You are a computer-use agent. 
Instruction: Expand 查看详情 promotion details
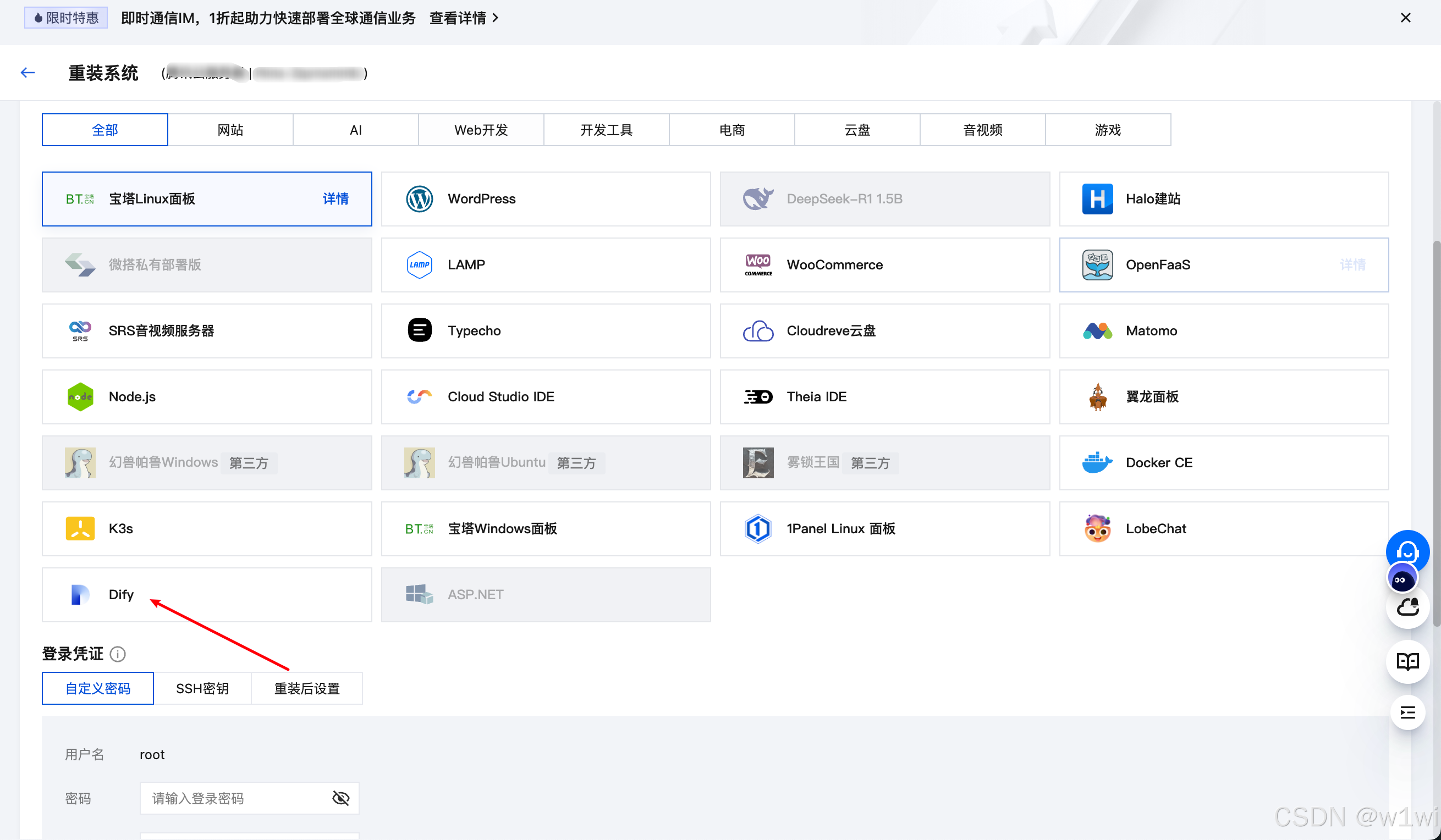(x=459, y=18)
